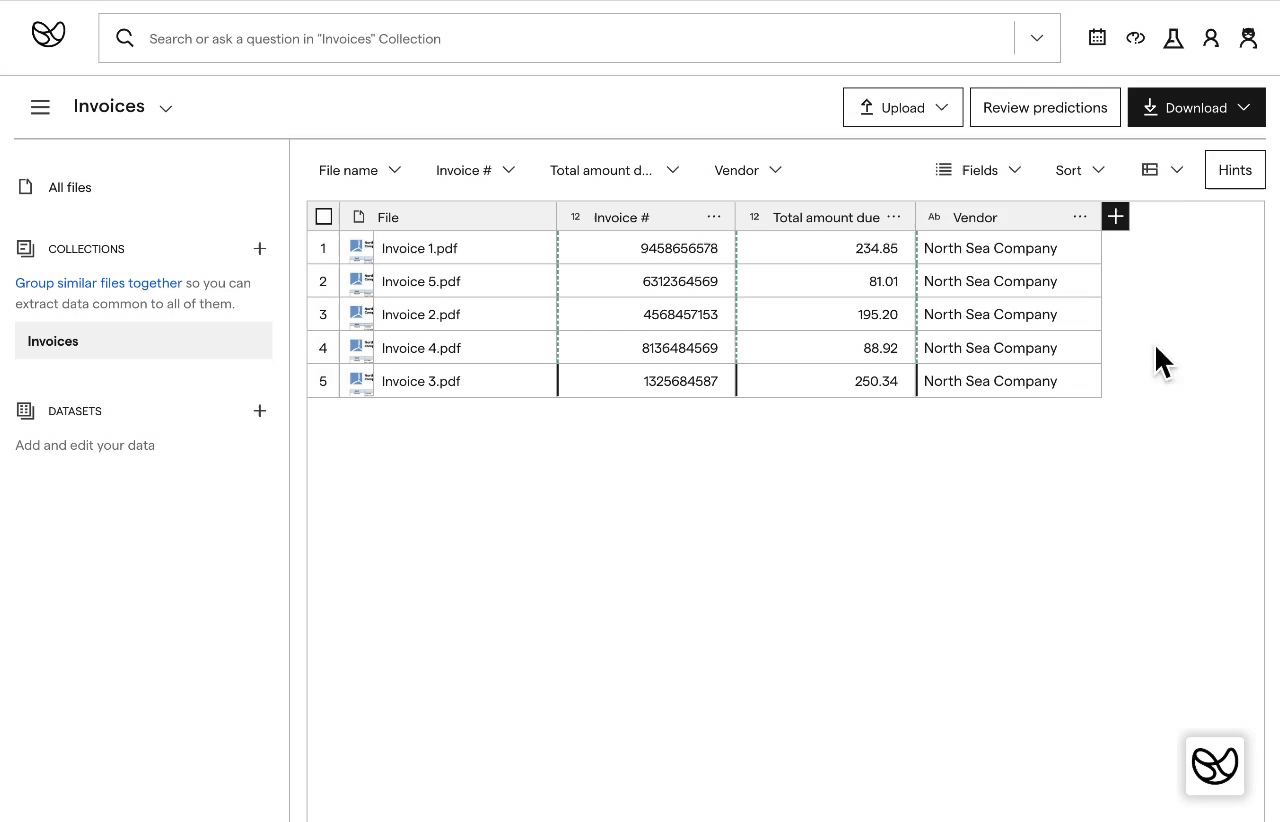Click the File column header
1280x822 pixels.
448,216
